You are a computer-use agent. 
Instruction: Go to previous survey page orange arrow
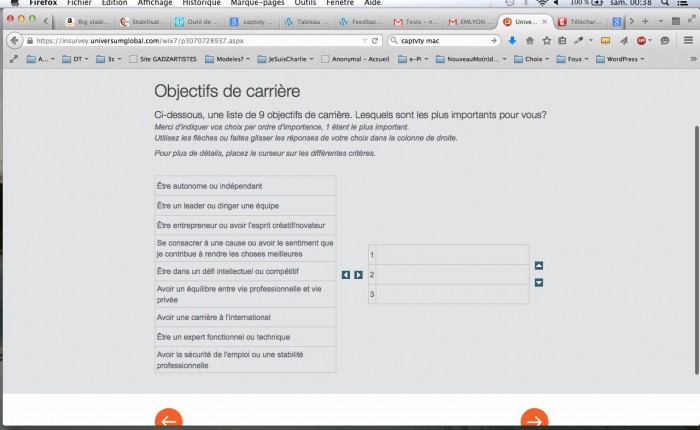tap(168, 418)
